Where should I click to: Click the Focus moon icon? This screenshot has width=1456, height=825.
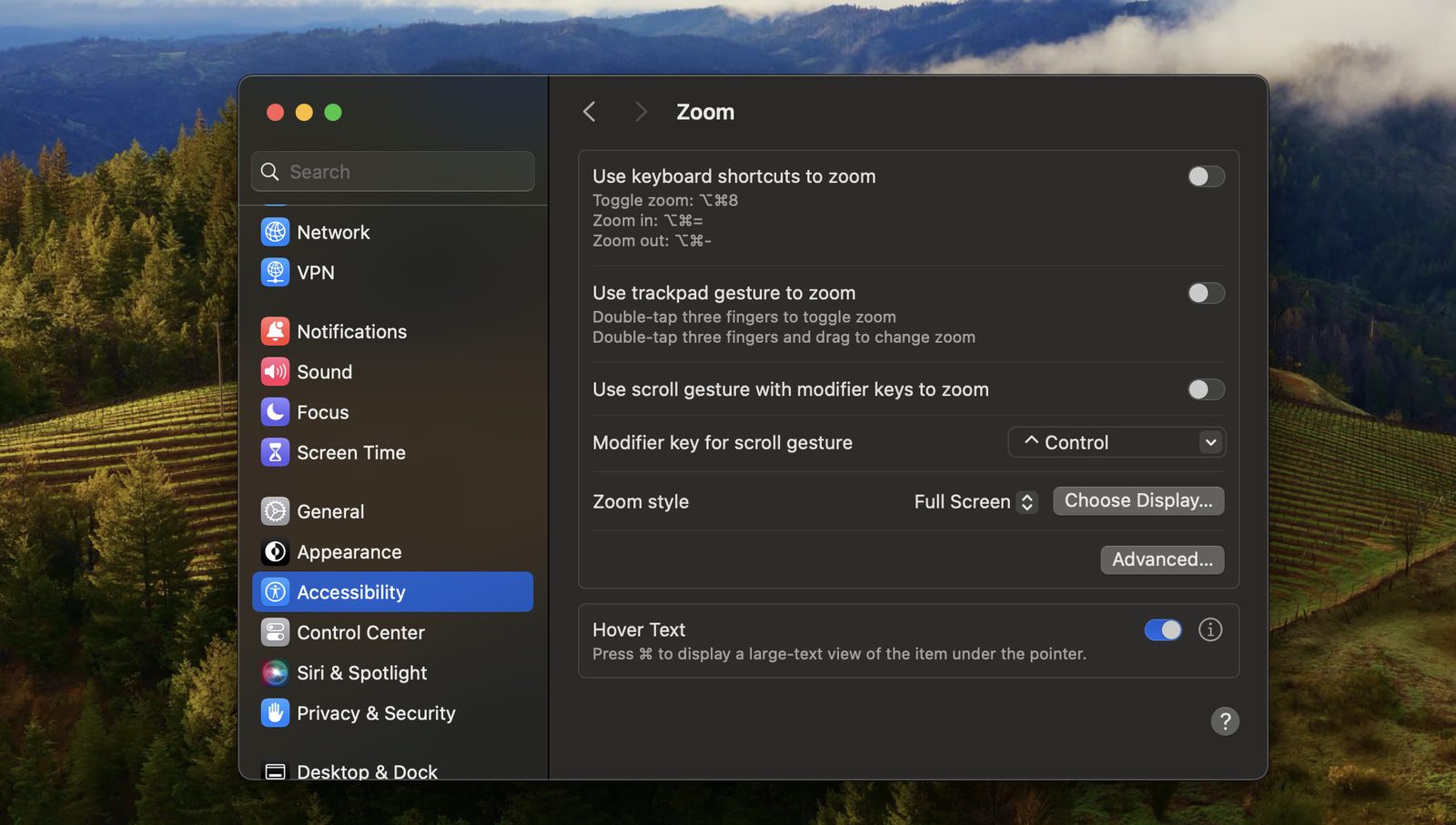(275, 412)
